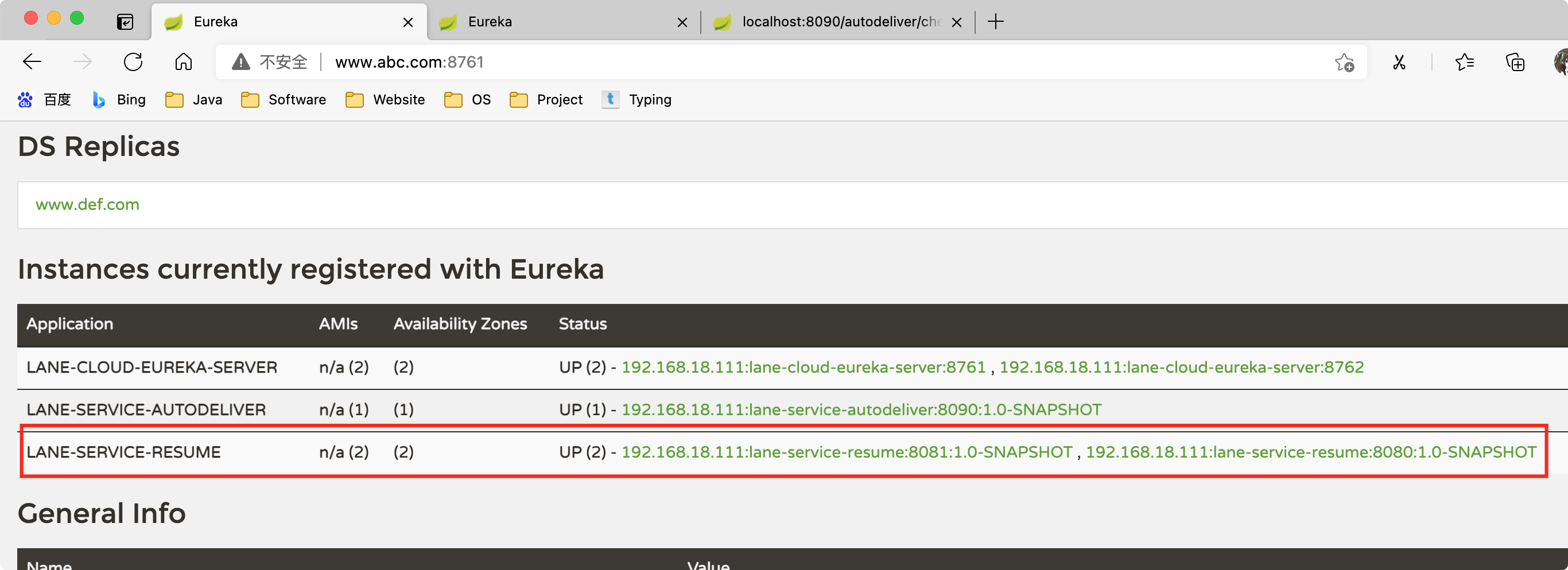Screen dimensions: 1568x570
Task: Open the collections icon
Action: coord(1515,62)
